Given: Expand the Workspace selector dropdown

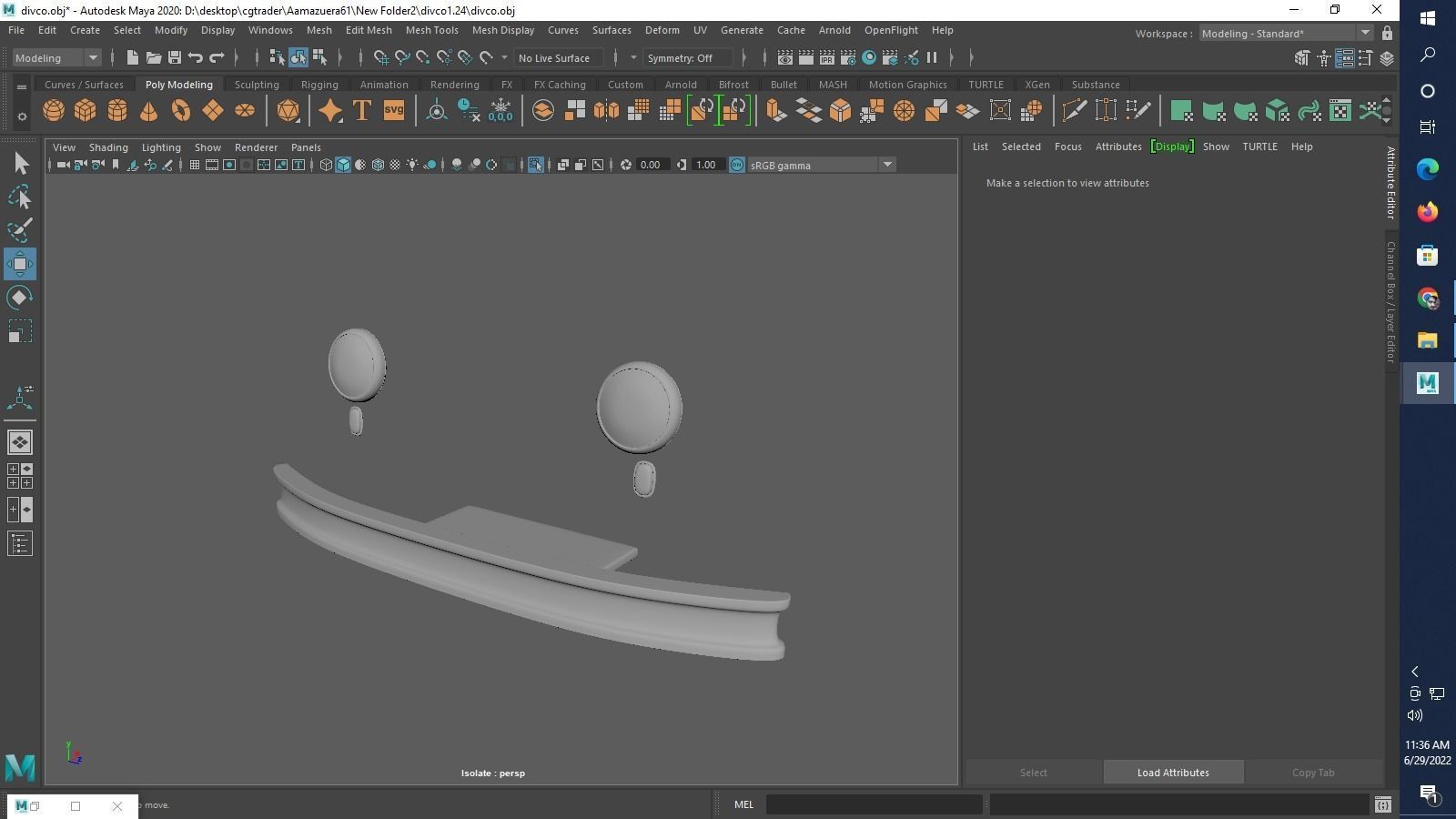Looking at the screenshot, I should point(1365,34).
